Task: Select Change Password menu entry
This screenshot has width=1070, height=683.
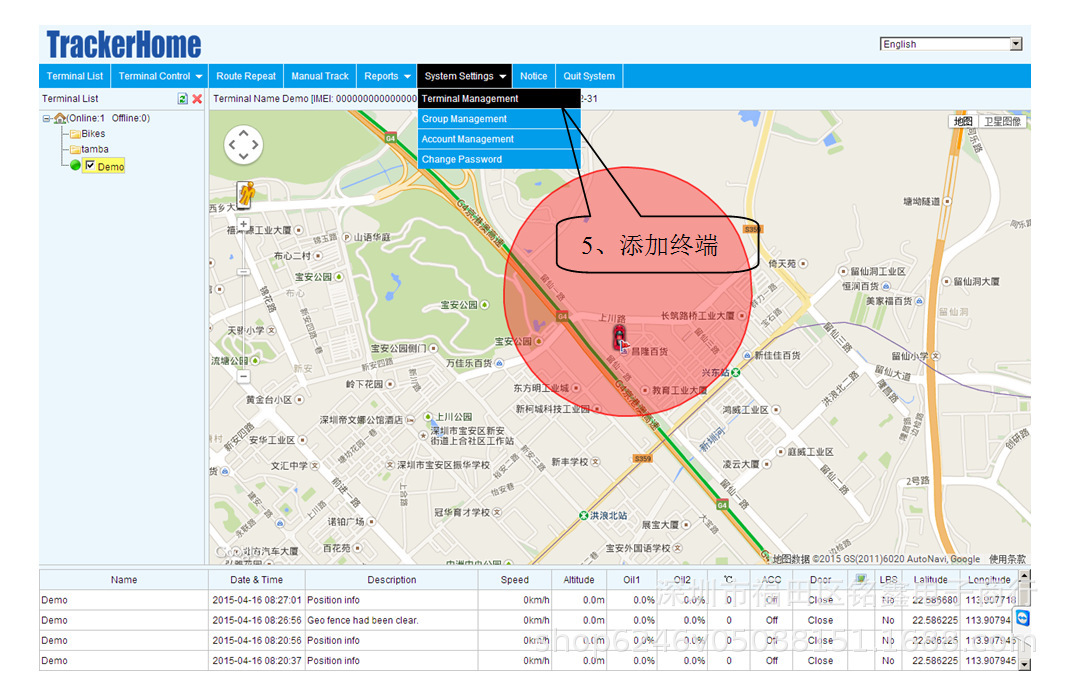Action: (499, 159)
